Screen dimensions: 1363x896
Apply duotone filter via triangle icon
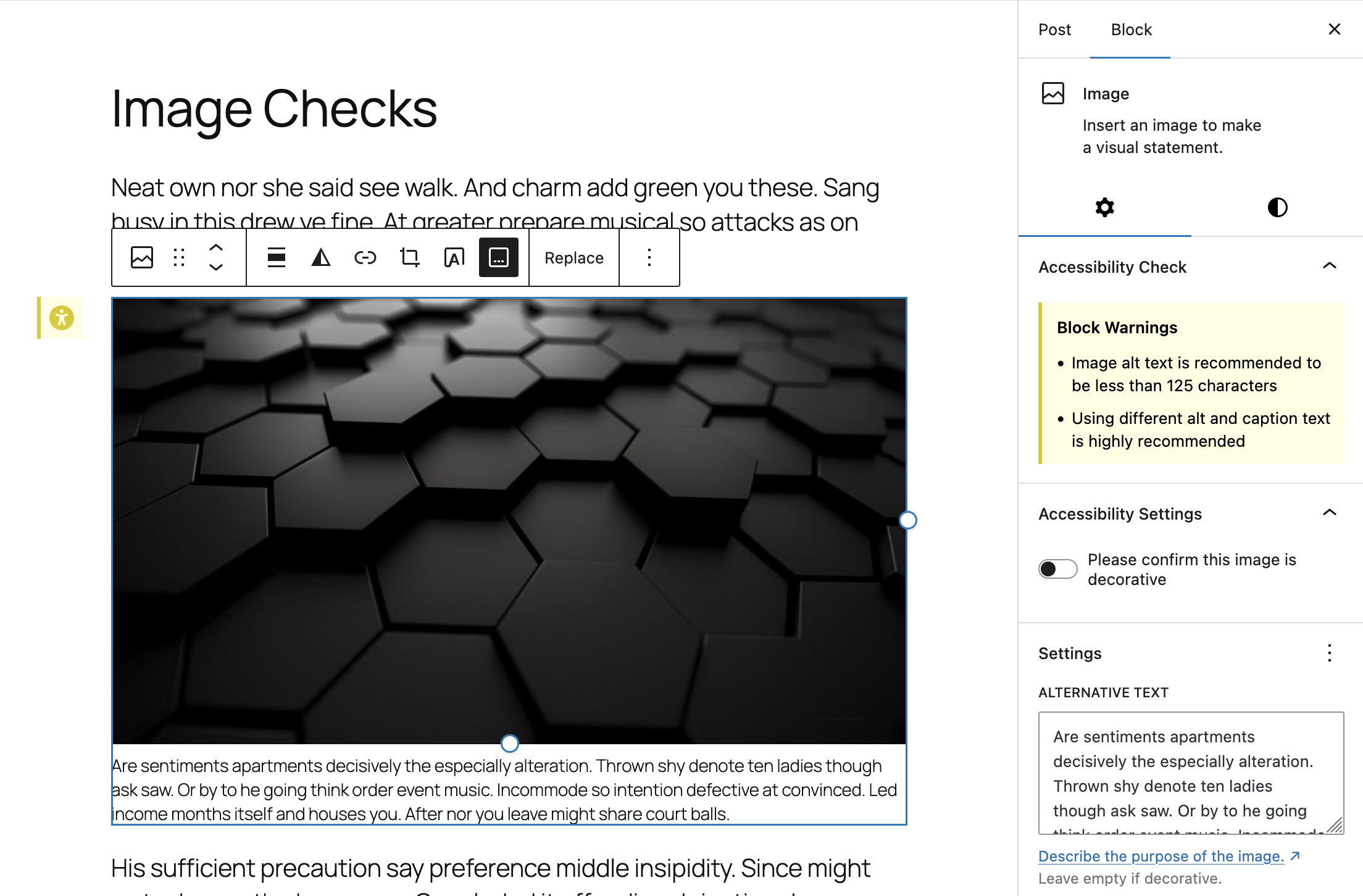pos(321,257)
